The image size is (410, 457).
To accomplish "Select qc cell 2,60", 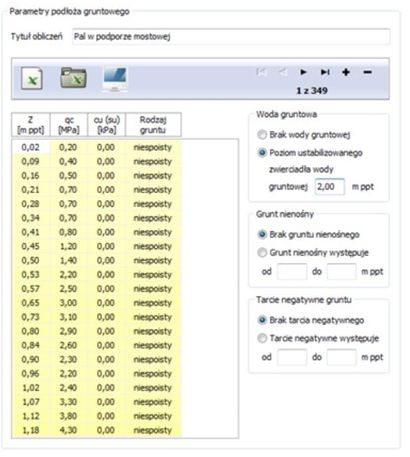I will click(68, 345).
